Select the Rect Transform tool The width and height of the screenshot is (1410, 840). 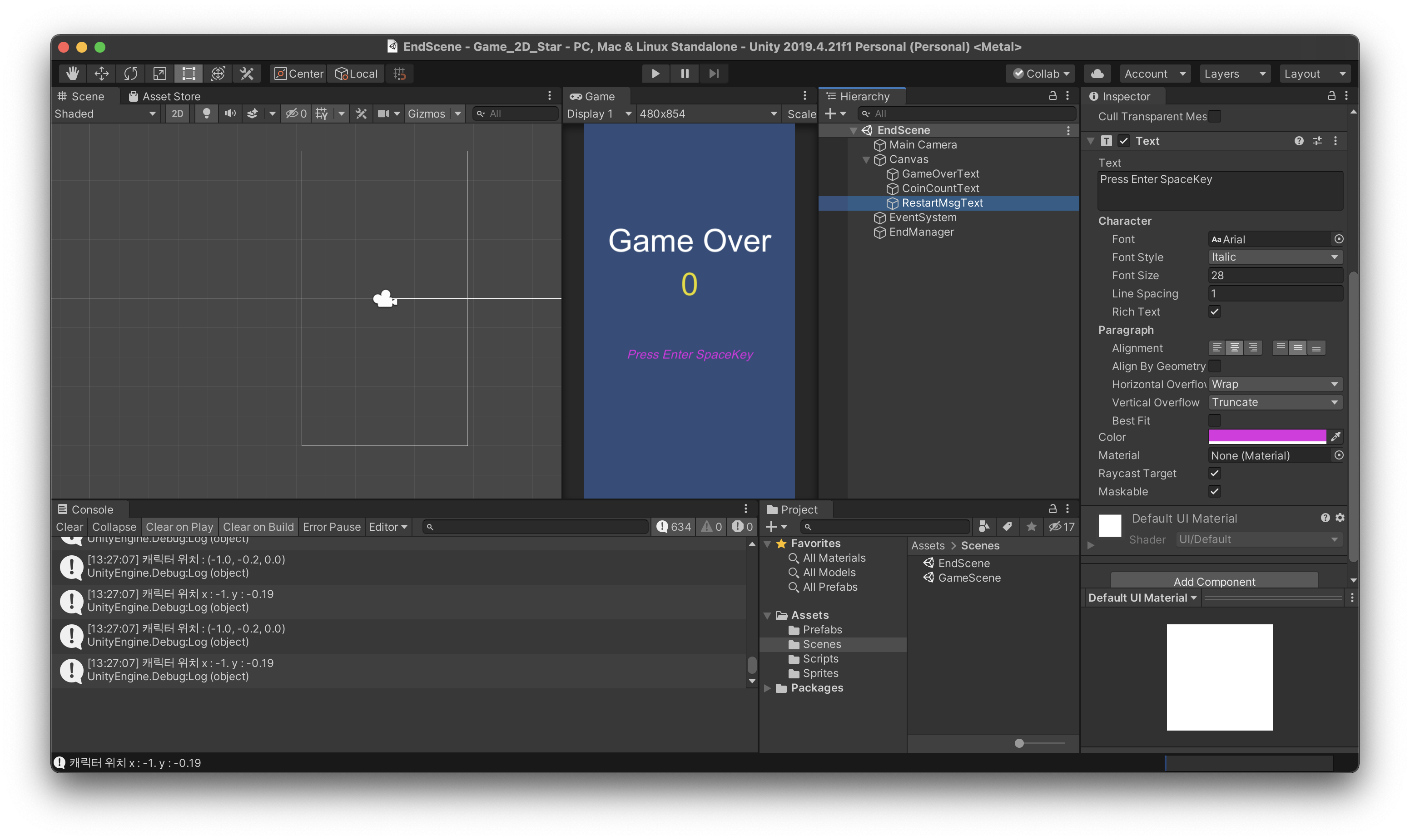click(x=189, y=74)
